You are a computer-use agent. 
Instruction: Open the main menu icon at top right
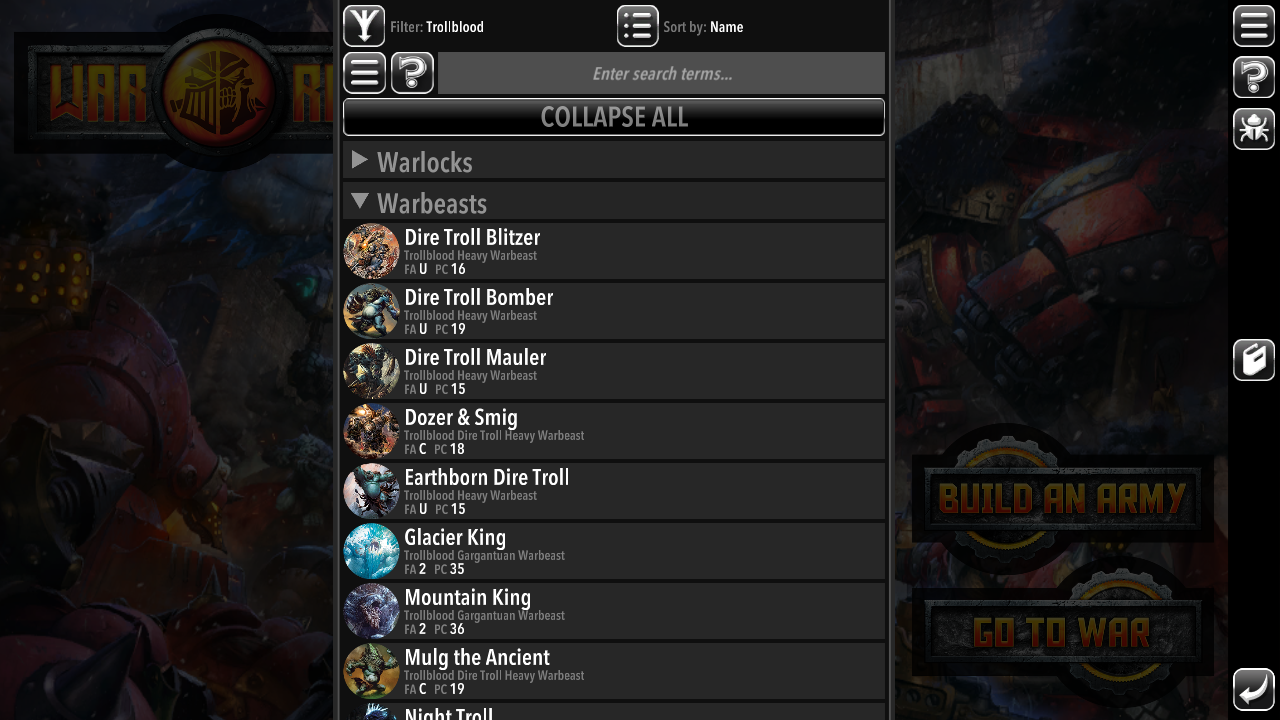pyautogui.click(x=1254, y=26)
